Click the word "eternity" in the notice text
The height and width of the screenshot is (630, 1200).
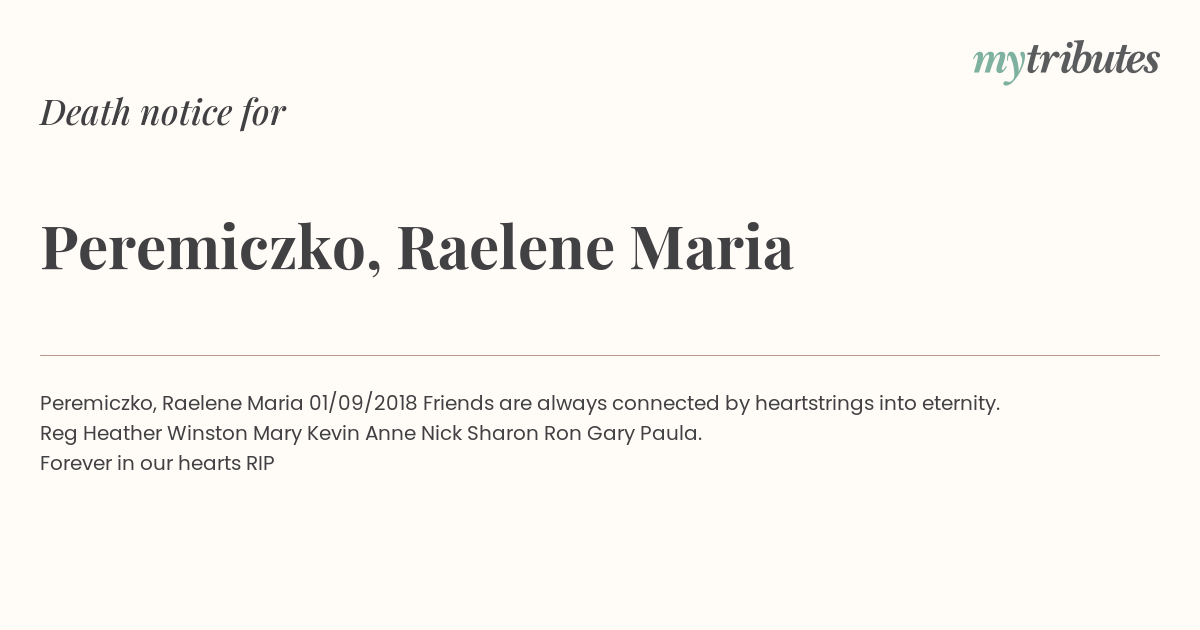click(x=962, y=403)
